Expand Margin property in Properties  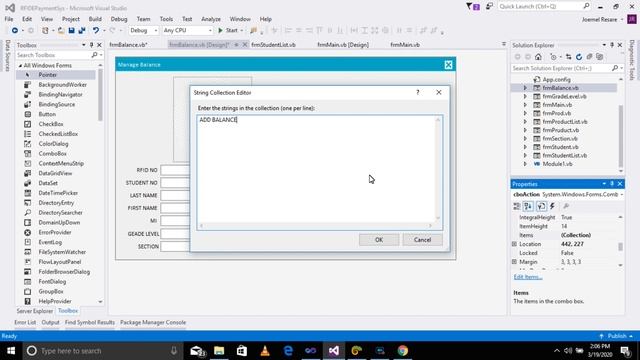pos(514,262)
